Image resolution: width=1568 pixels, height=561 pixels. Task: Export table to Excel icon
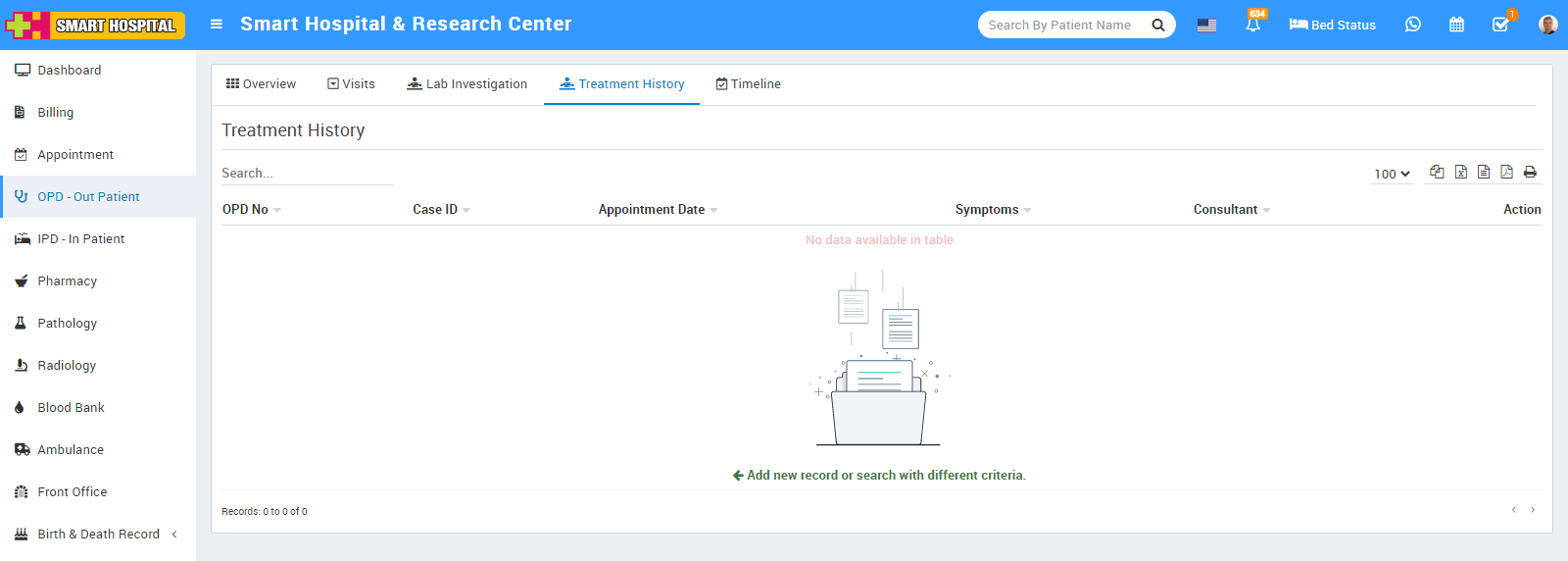[1460, 172]
